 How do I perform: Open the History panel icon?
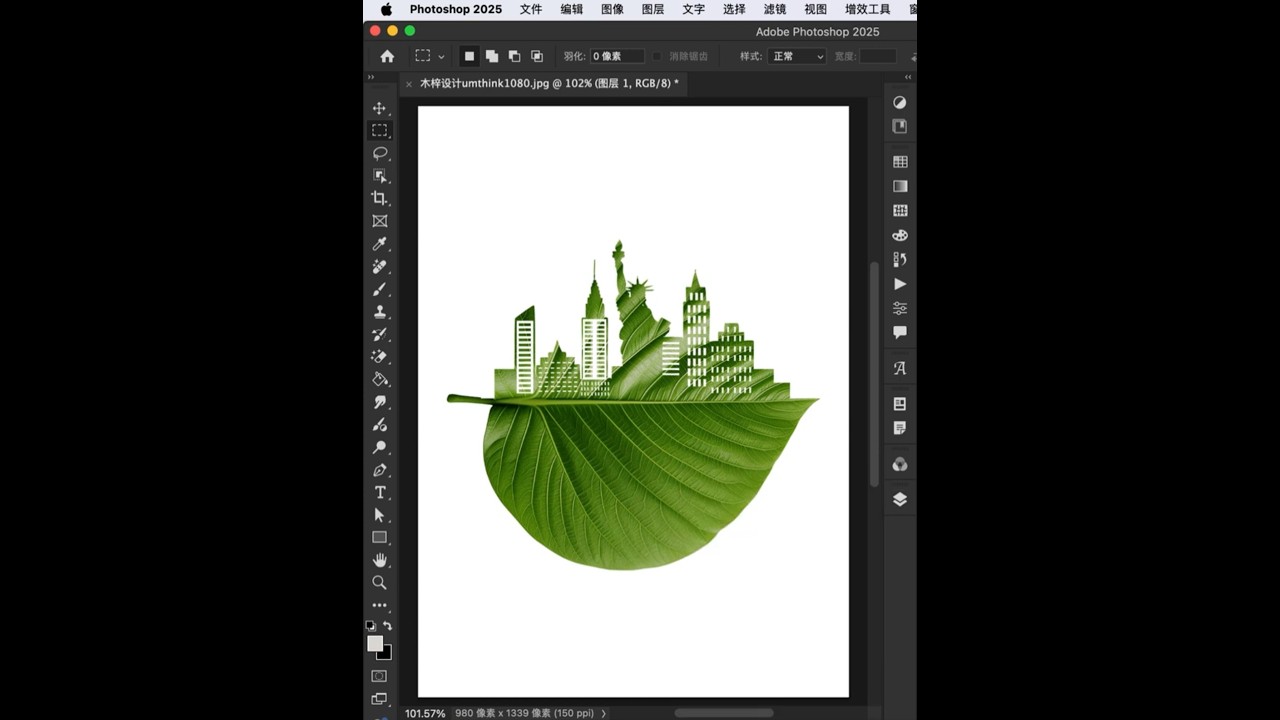[900, 260]
